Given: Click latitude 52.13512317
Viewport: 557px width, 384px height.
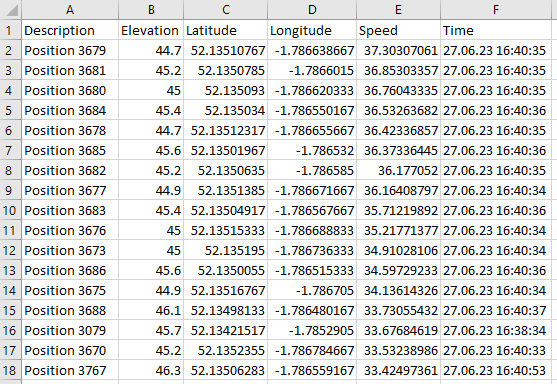Looking at the screenshot, I should (x=226, y=130).
